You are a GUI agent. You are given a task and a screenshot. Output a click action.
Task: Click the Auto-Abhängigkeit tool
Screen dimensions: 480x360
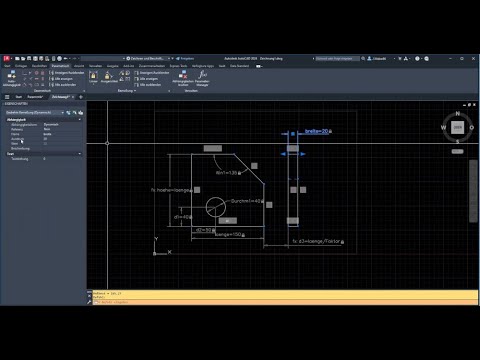click(x=11, y=79)
